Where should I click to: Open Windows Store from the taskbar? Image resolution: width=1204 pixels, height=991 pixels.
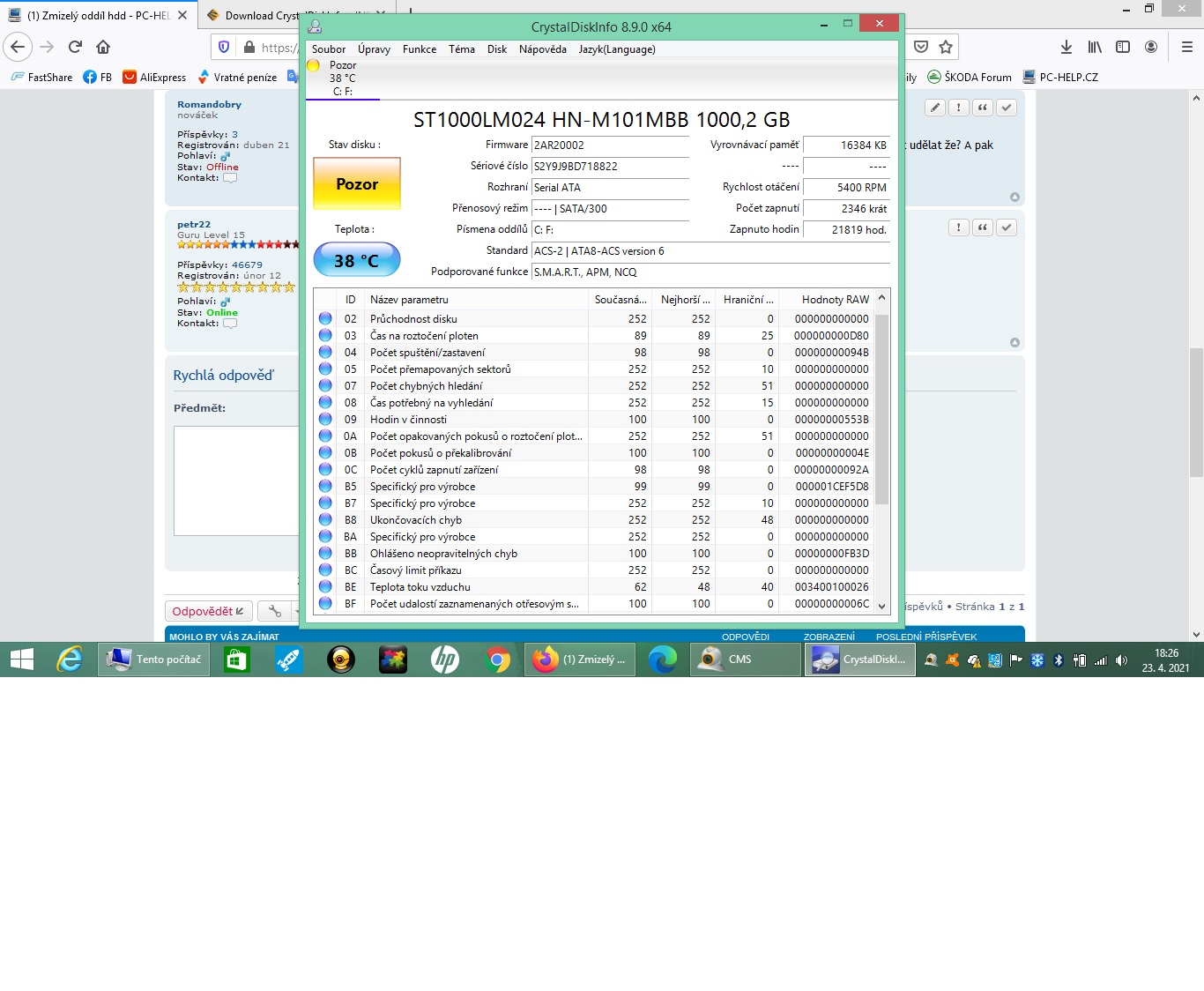click(x=236, y=659)
